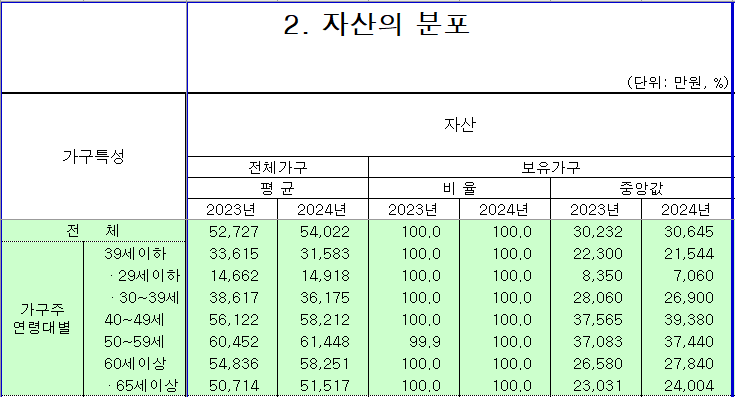Click '2024년' header under 비 율
The width and height of the screenshot is (735, 397).
pyautogui.click(x=505, y=209)
